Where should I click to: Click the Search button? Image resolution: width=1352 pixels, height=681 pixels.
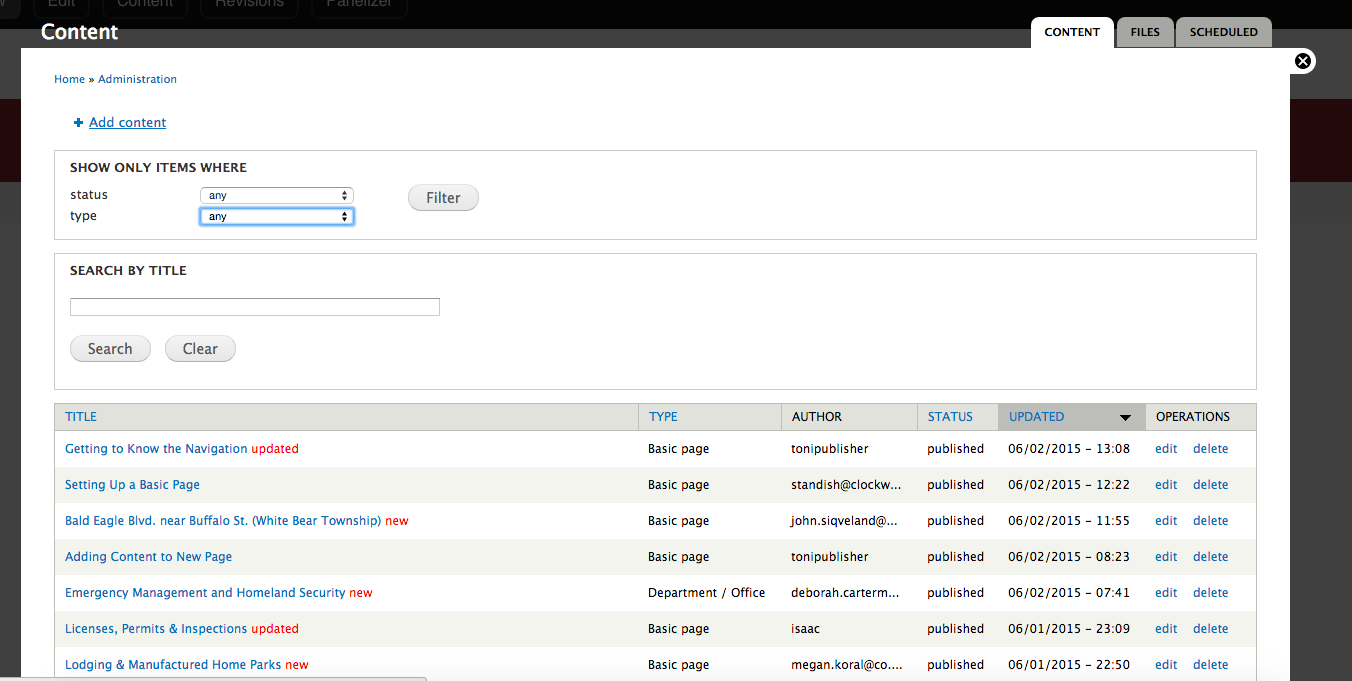(x=110, y=349)
